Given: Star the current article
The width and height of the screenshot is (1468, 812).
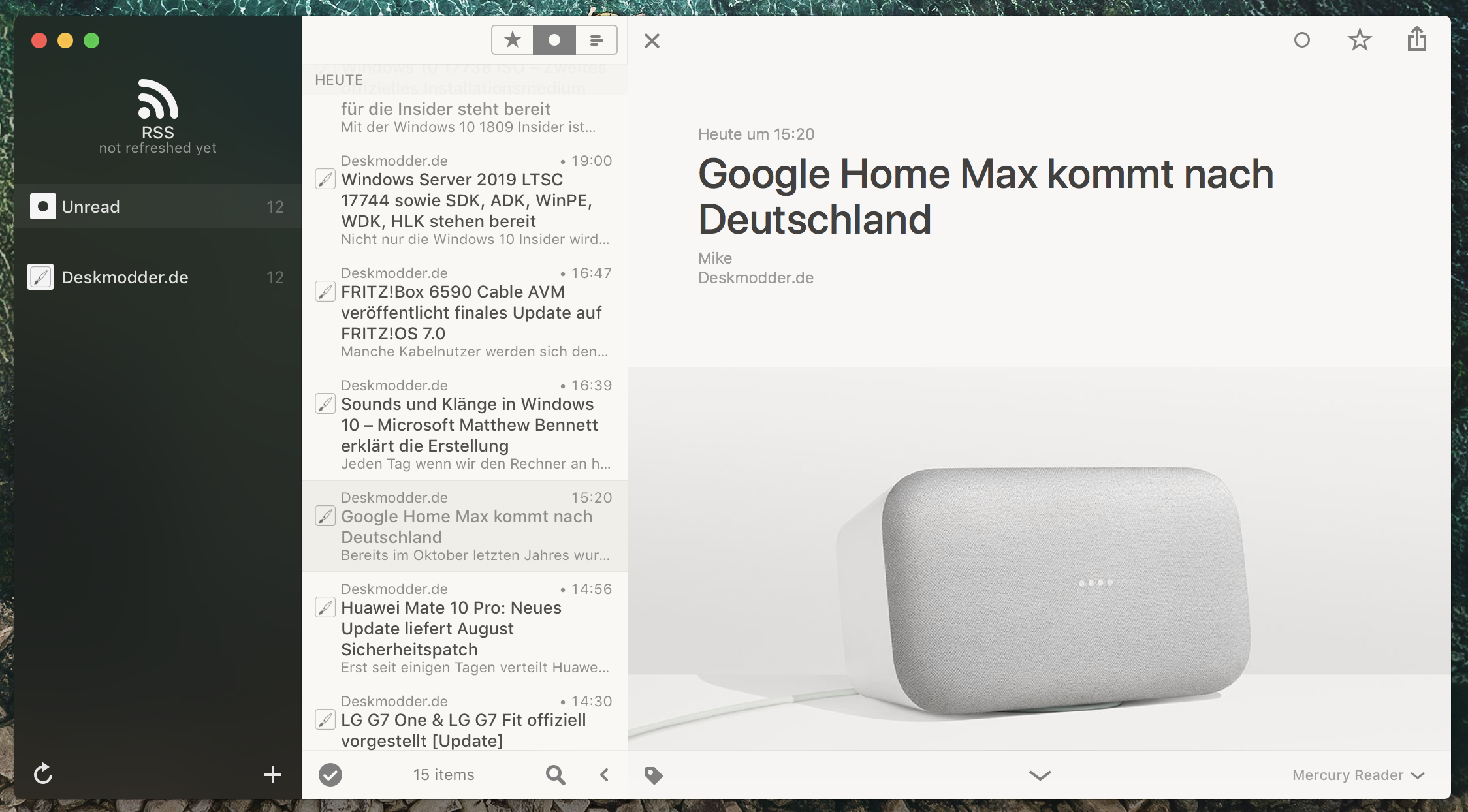Looking at the screenshot, I should pyautogui.click(x=1360, y=40).
